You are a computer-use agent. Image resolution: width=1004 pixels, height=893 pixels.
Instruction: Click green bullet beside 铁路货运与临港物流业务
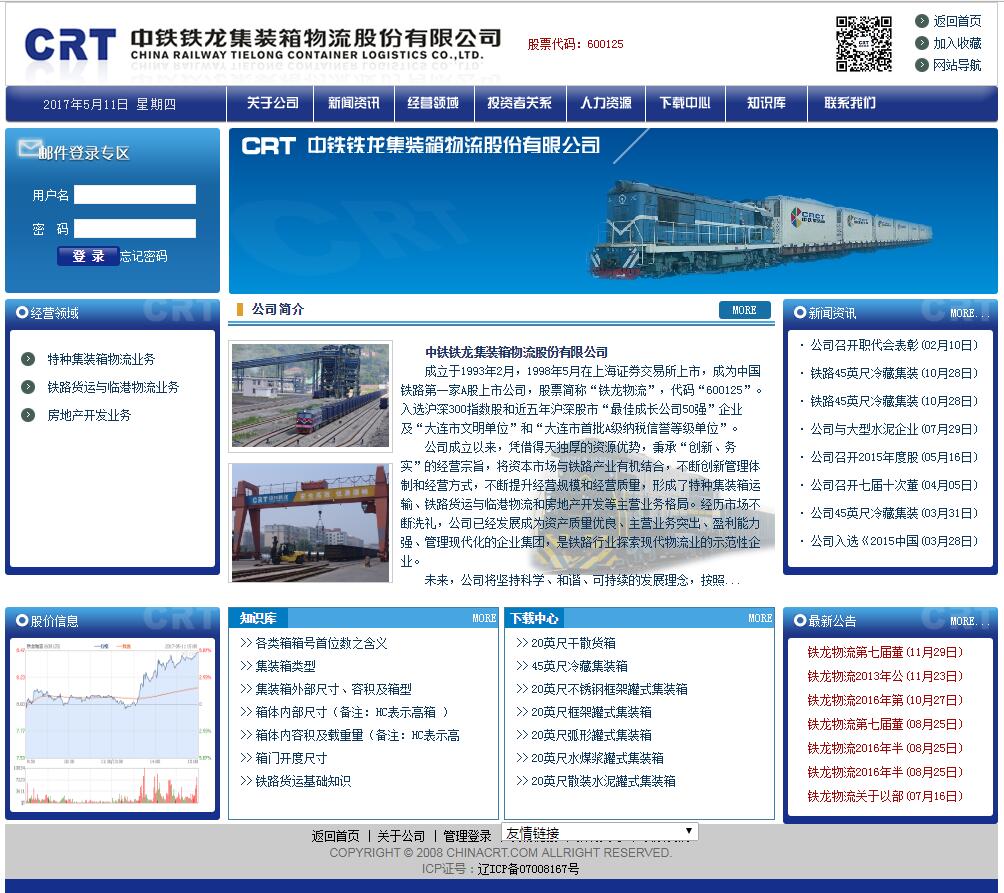click(x=28, y=387)
